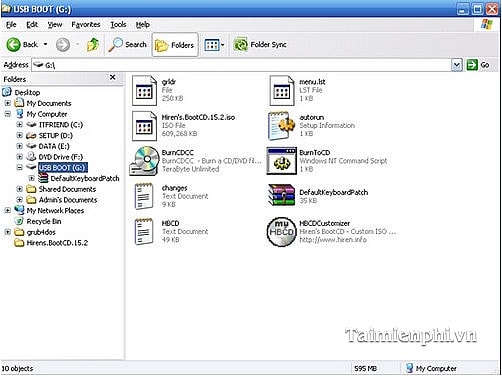Image resolution: width=502 pixels, height=377 pixels.
Task: Expand My Documents tree node
Action: [x=8, y=103]
